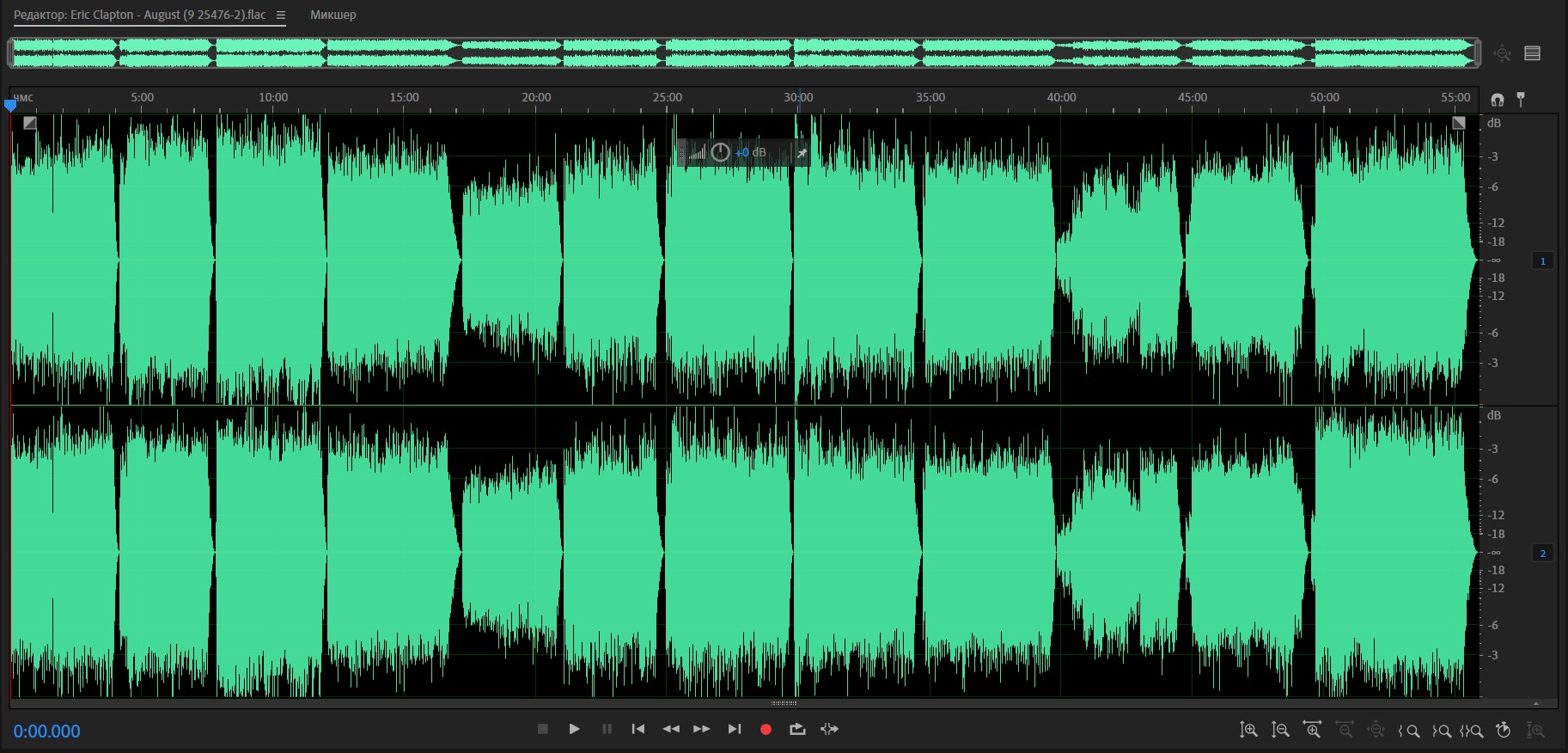Screen dimensions: 1568x753
Task: Open the view options list icon, top right
Action: 1532,53
